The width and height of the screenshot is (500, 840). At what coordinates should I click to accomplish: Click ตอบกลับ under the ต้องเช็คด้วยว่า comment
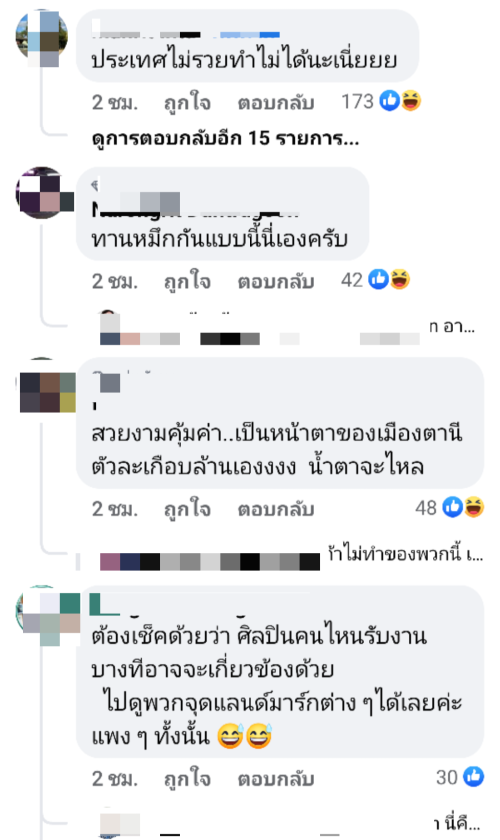275,778
